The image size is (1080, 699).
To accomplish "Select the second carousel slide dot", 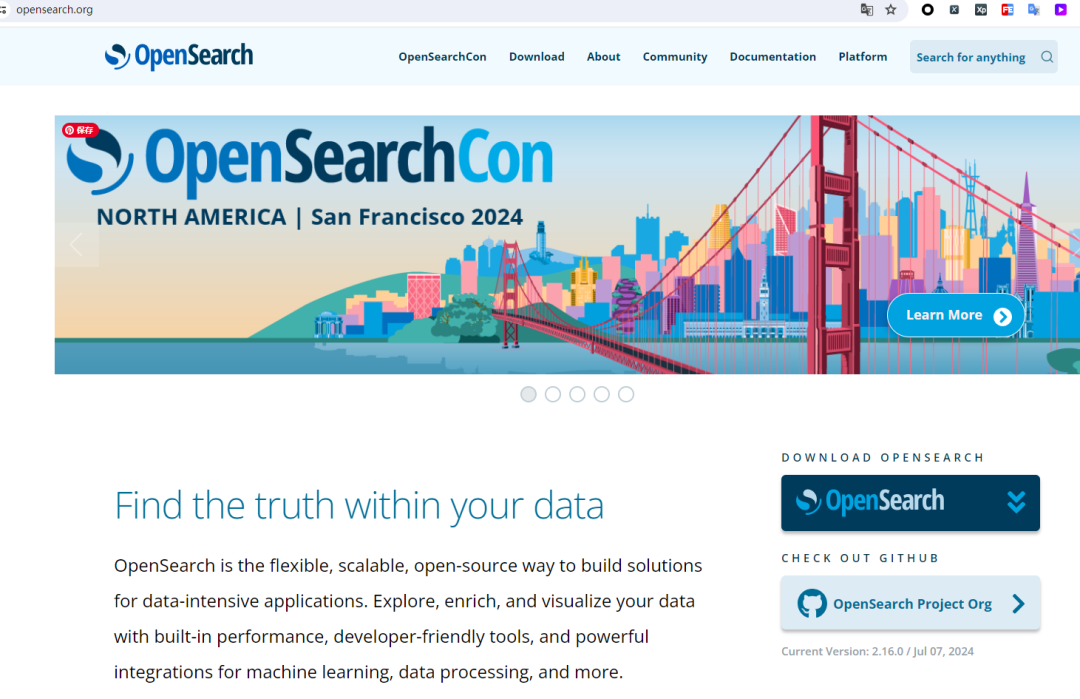I will 552,394.
